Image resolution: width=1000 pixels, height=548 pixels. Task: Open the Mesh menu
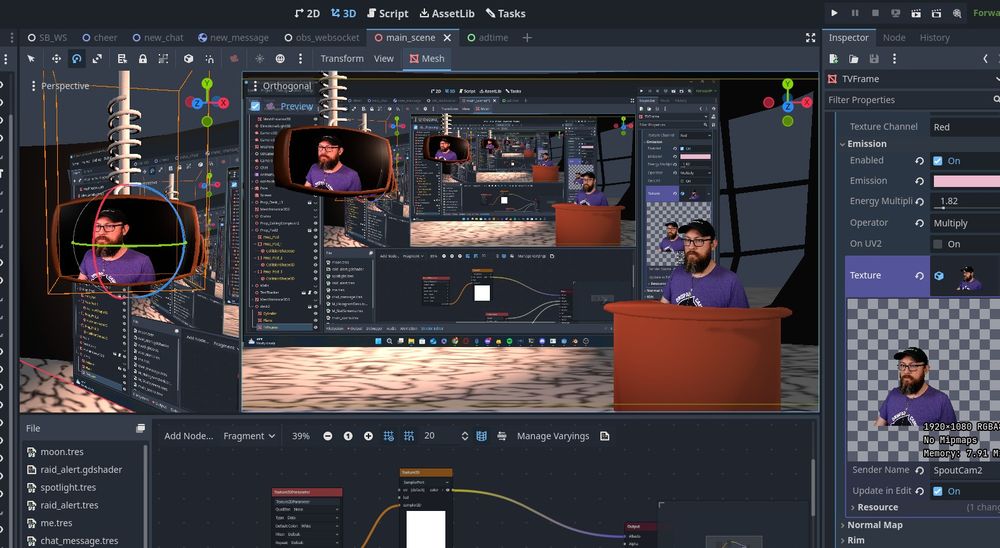(x=427, y=59)
